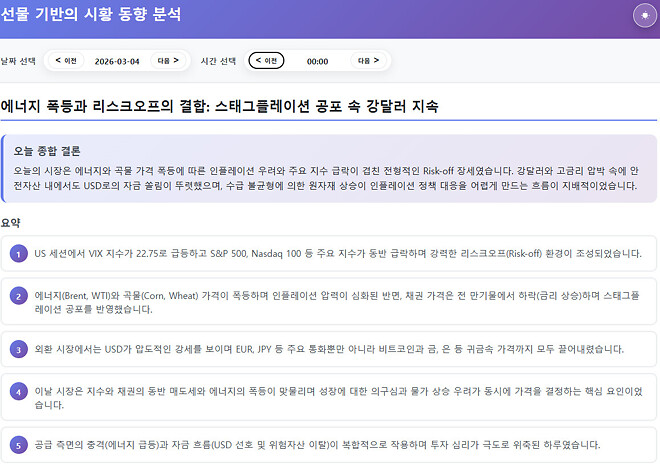Go to next time with 다음 button
Screen dimensions: 660x467
coord(368,61)
